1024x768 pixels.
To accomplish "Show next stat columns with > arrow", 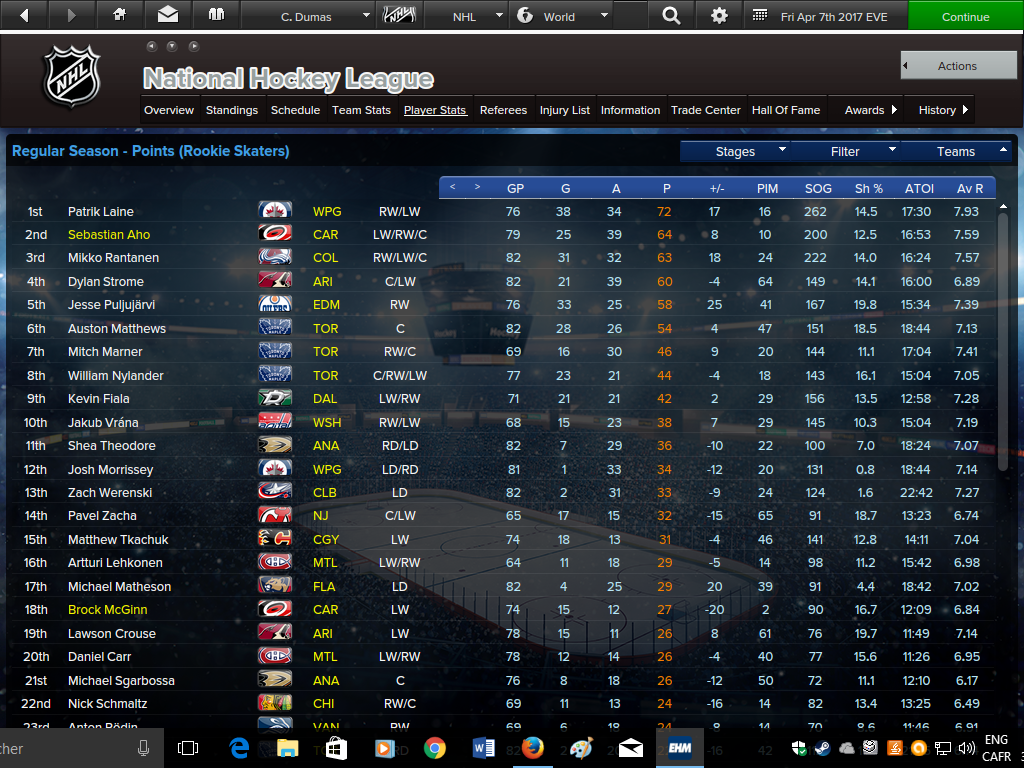I will click(477, 187).
